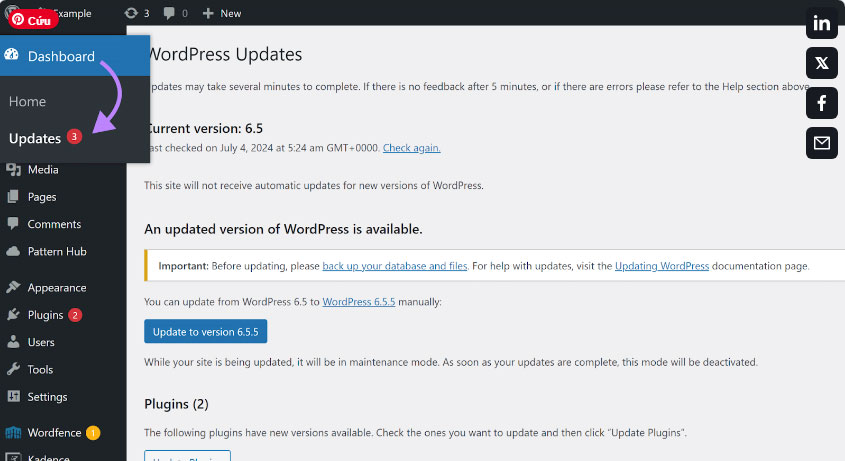The height and width of the screenshot is (461, 845).
Task: Click the Wordfence shield icon
Action: tap(13, 432)
